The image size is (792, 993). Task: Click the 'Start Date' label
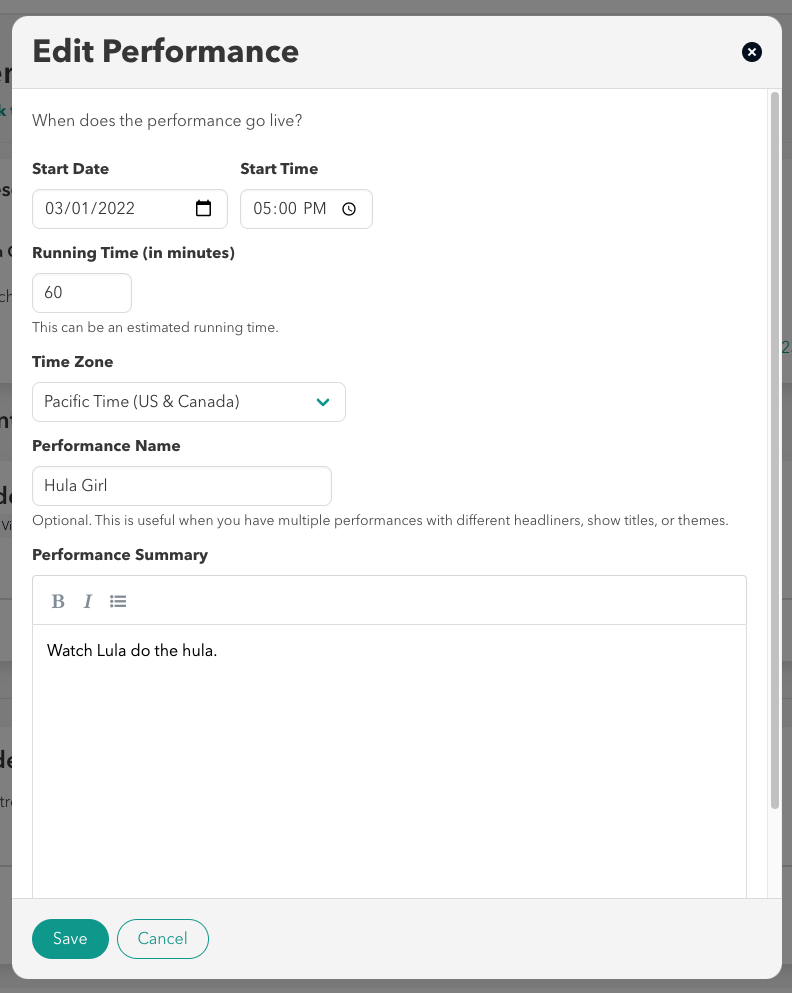[x=70, y=168]
